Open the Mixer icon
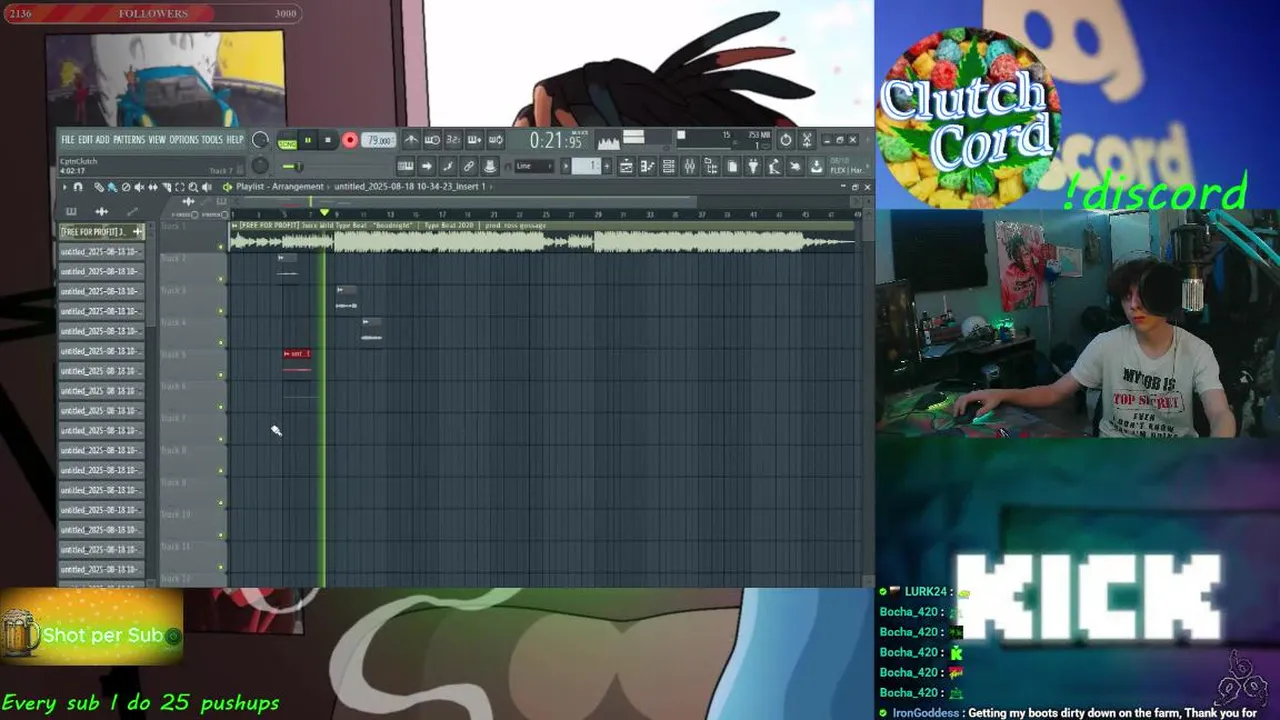 pyautogui.click(x=689, y=166)
